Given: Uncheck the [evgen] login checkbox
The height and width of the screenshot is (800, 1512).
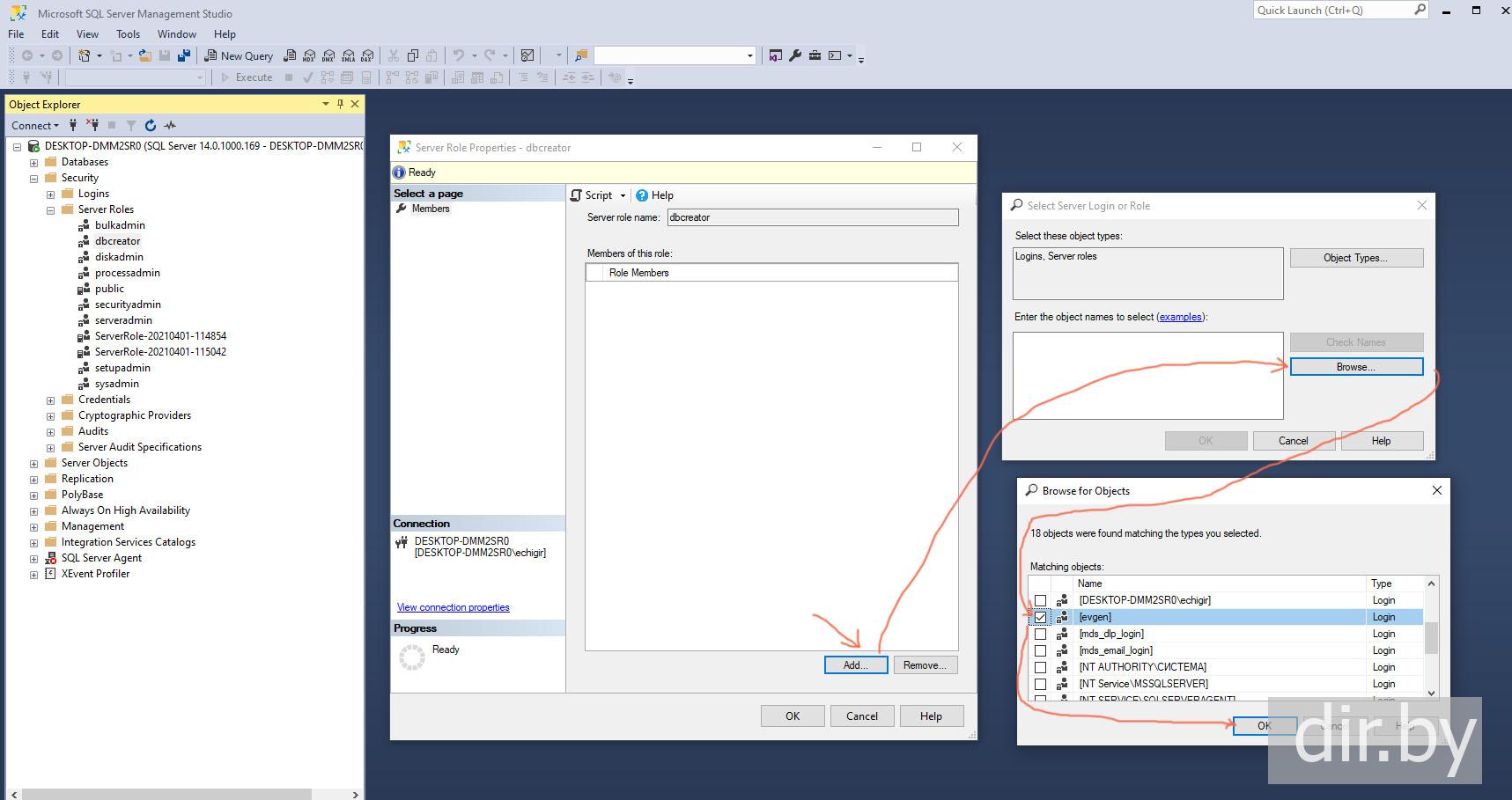Looking at the screenshot, I should [1040, 617].
